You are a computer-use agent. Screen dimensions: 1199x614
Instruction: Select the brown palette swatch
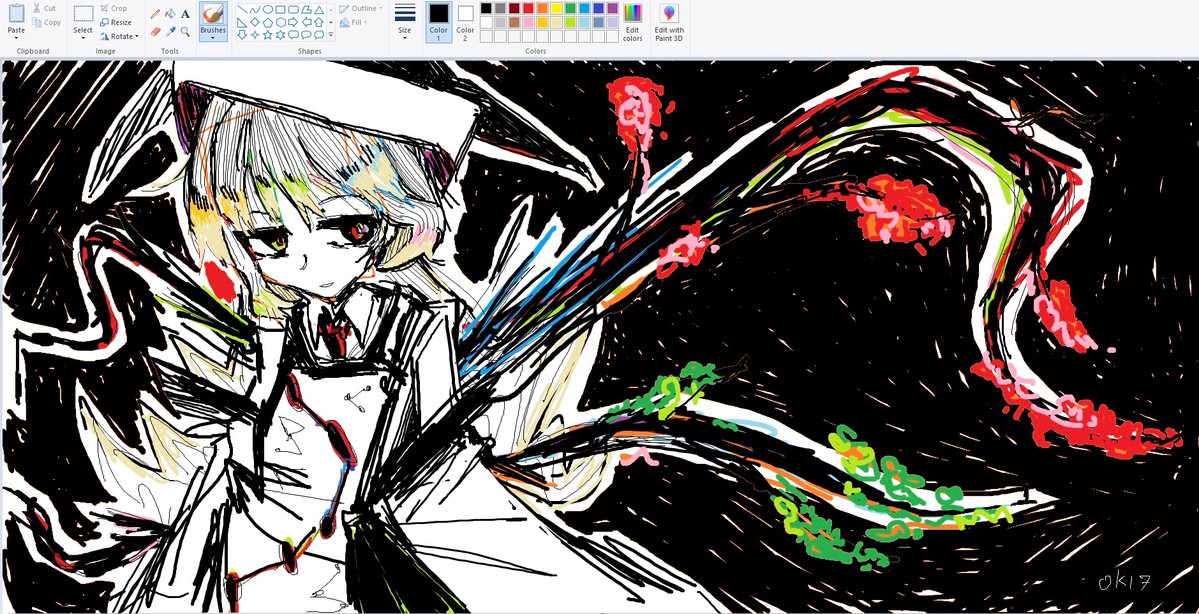[514, 22]
